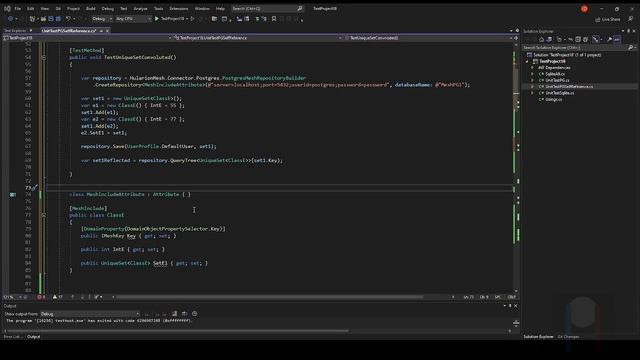Click the Open File toolbar icon
Screen dimensions: 640x360
click(x=43, y=19)
